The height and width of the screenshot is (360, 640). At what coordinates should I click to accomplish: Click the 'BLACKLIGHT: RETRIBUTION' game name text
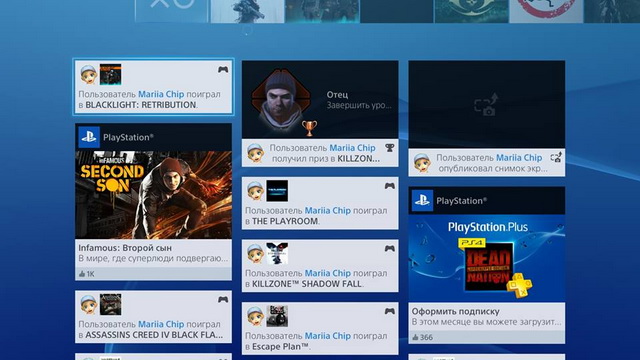pos(141,105)
